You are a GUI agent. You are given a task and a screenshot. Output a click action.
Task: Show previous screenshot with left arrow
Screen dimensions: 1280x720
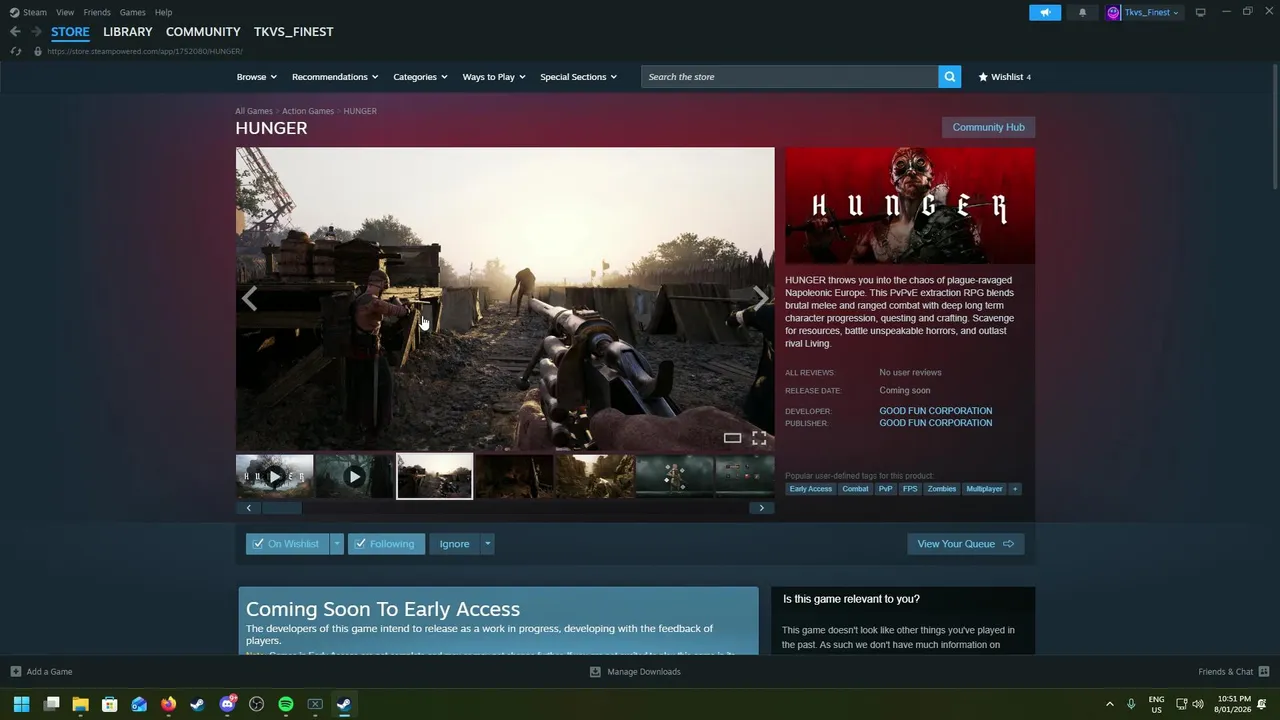[x=249, y=298]
